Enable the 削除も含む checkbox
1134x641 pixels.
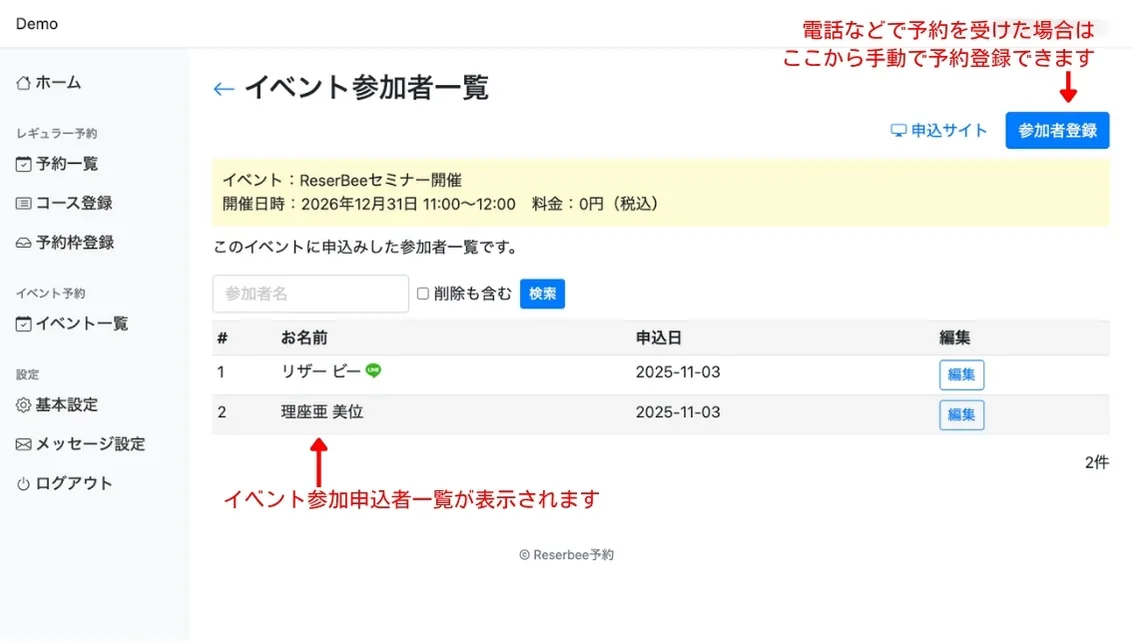pos(423,294)
